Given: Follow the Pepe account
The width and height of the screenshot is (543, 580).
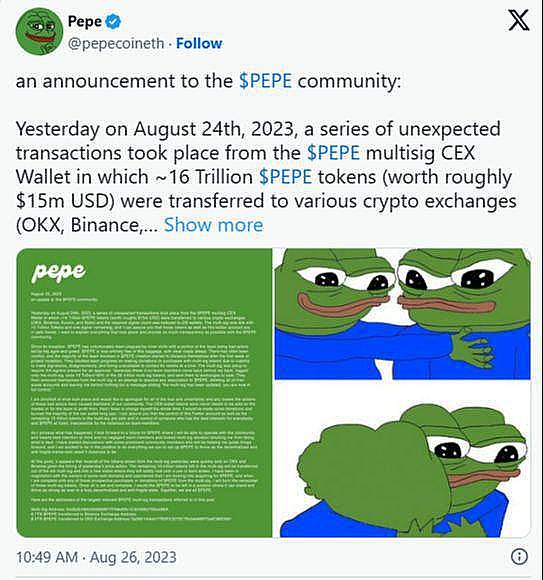Looking at the screenshot, I should [x=199, y=43].
